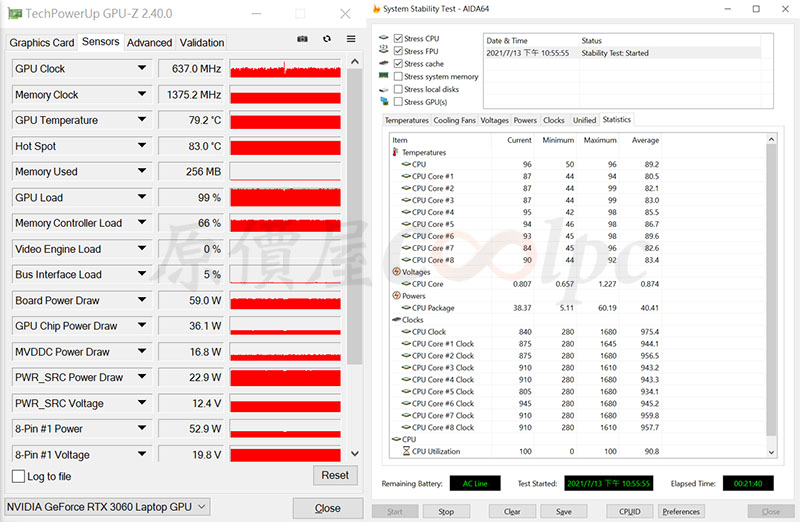Open the GPU Load sensor dropdown

[x=142, y=197]
